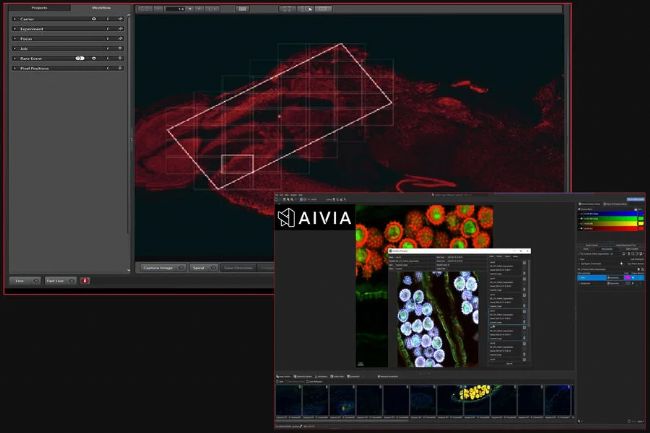This screenshot has width=650, height=433.
Task: Click the Rare Event eye icon
Action: click(94, 58)
